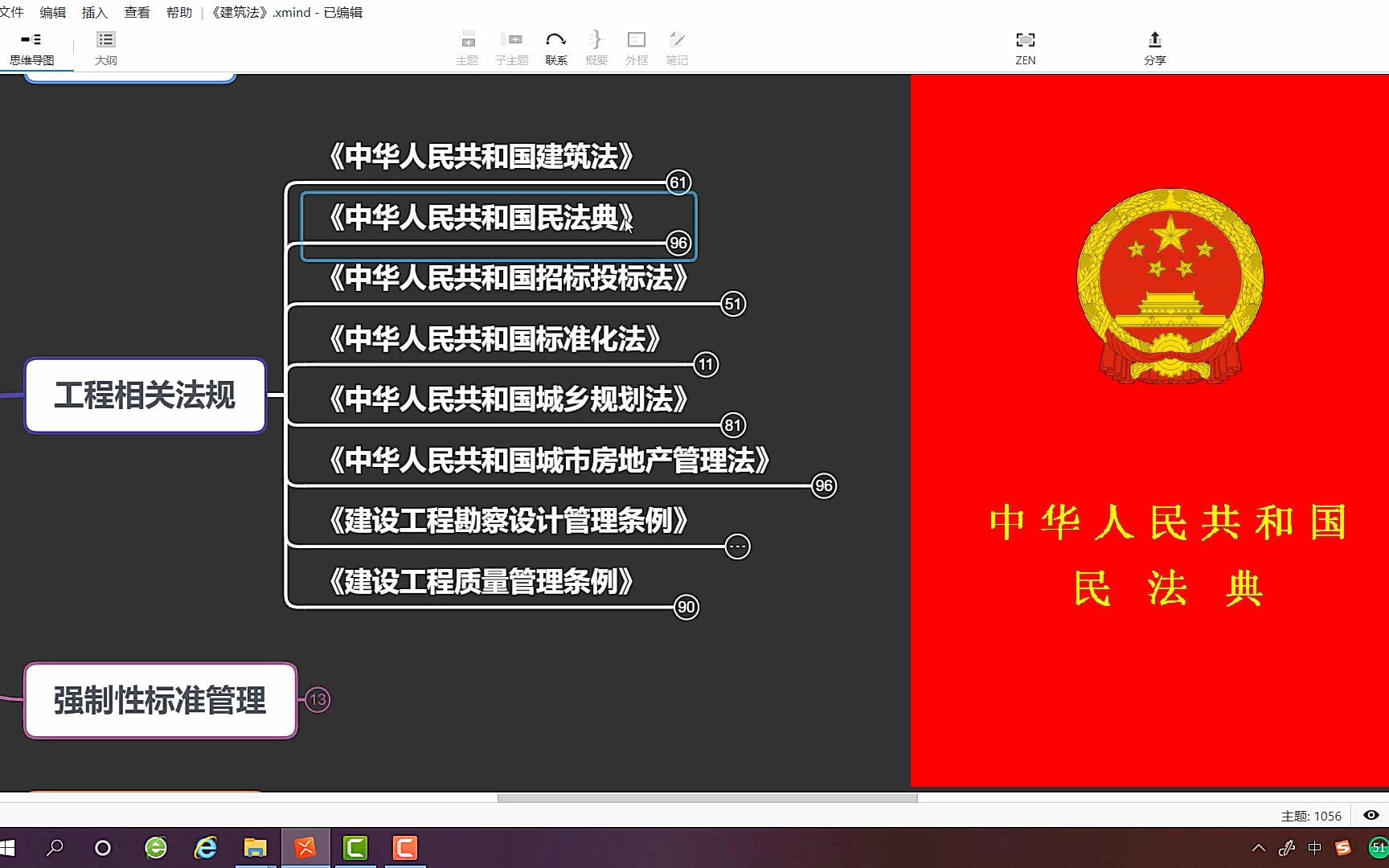
Task: Add a boundary with 外框 icon
Action: pos(637,49)
